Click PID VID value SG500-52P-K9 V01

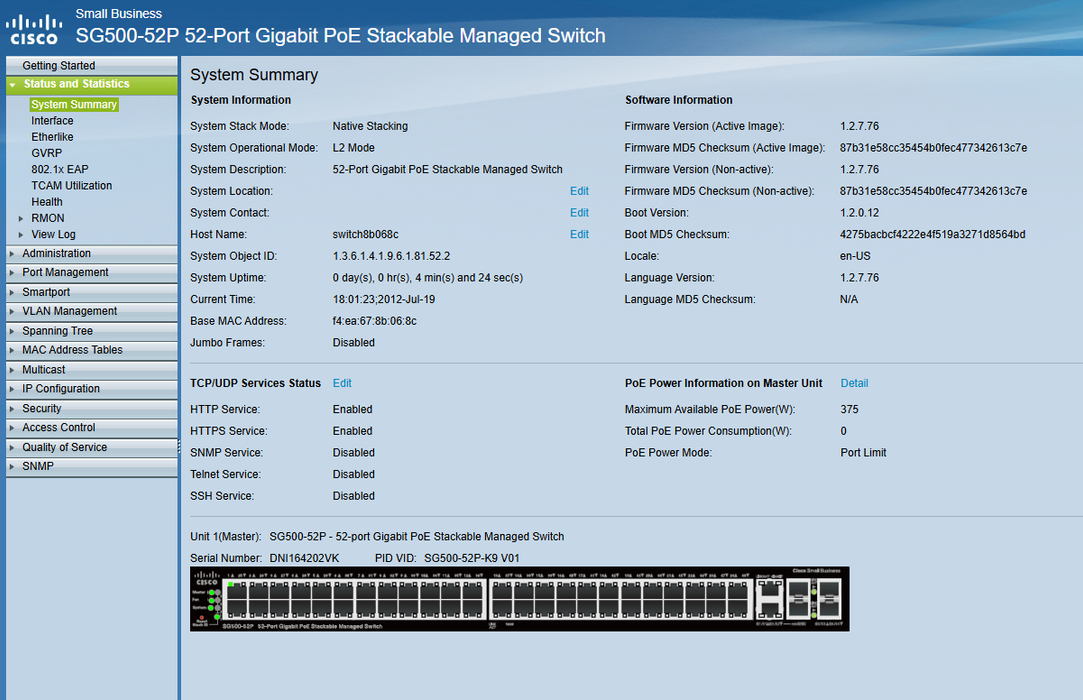tap(472, 558)
